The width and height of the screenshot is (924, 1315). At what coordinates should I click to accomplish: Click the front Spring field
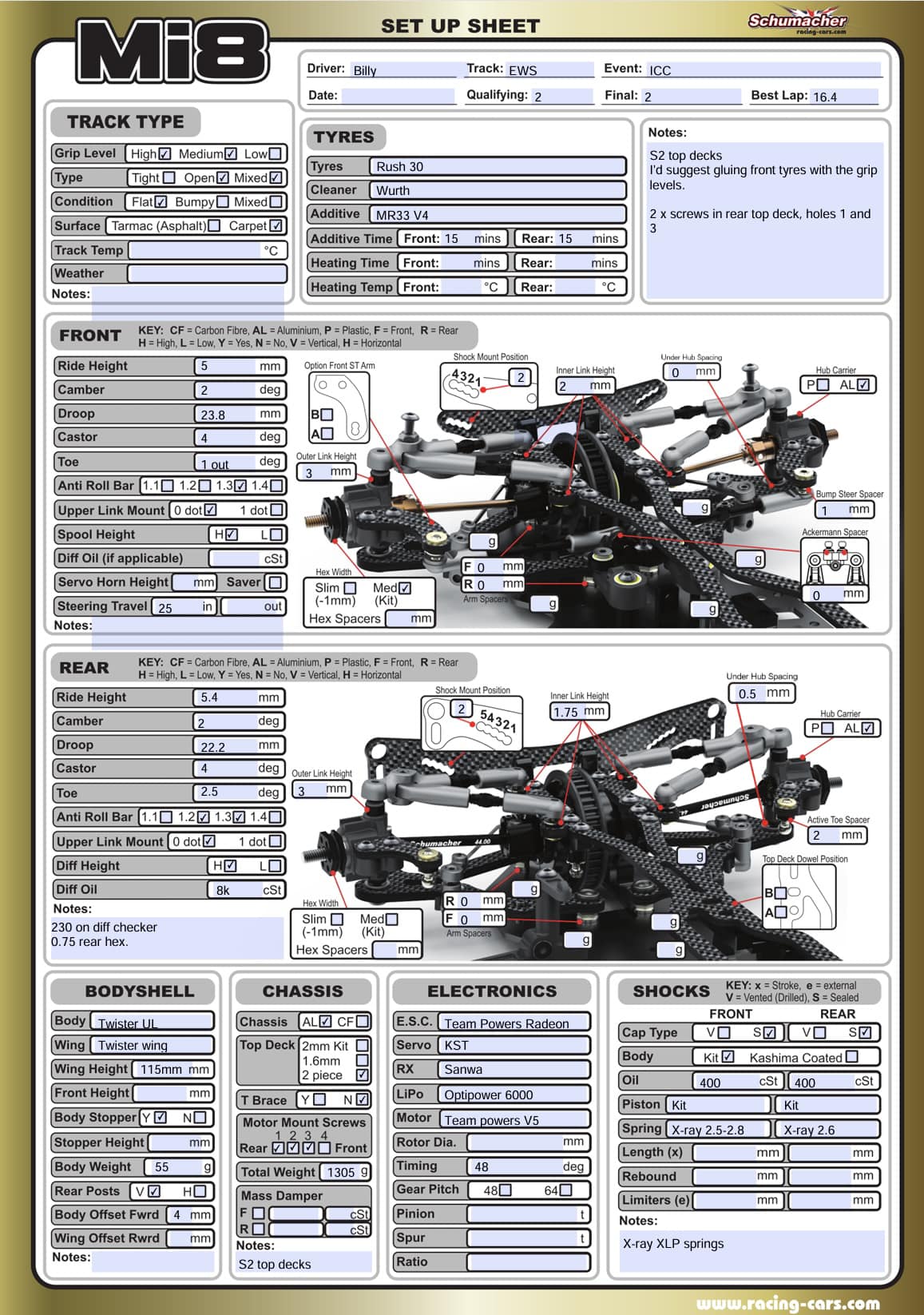click(718, 1129)
